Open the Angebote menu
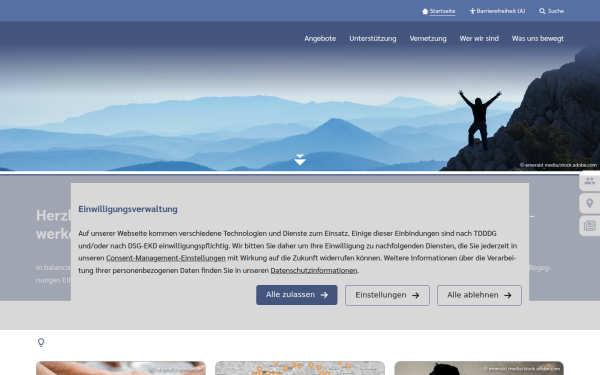The height and width of the screenshot is (375, 600). click(x=320, y=39)
